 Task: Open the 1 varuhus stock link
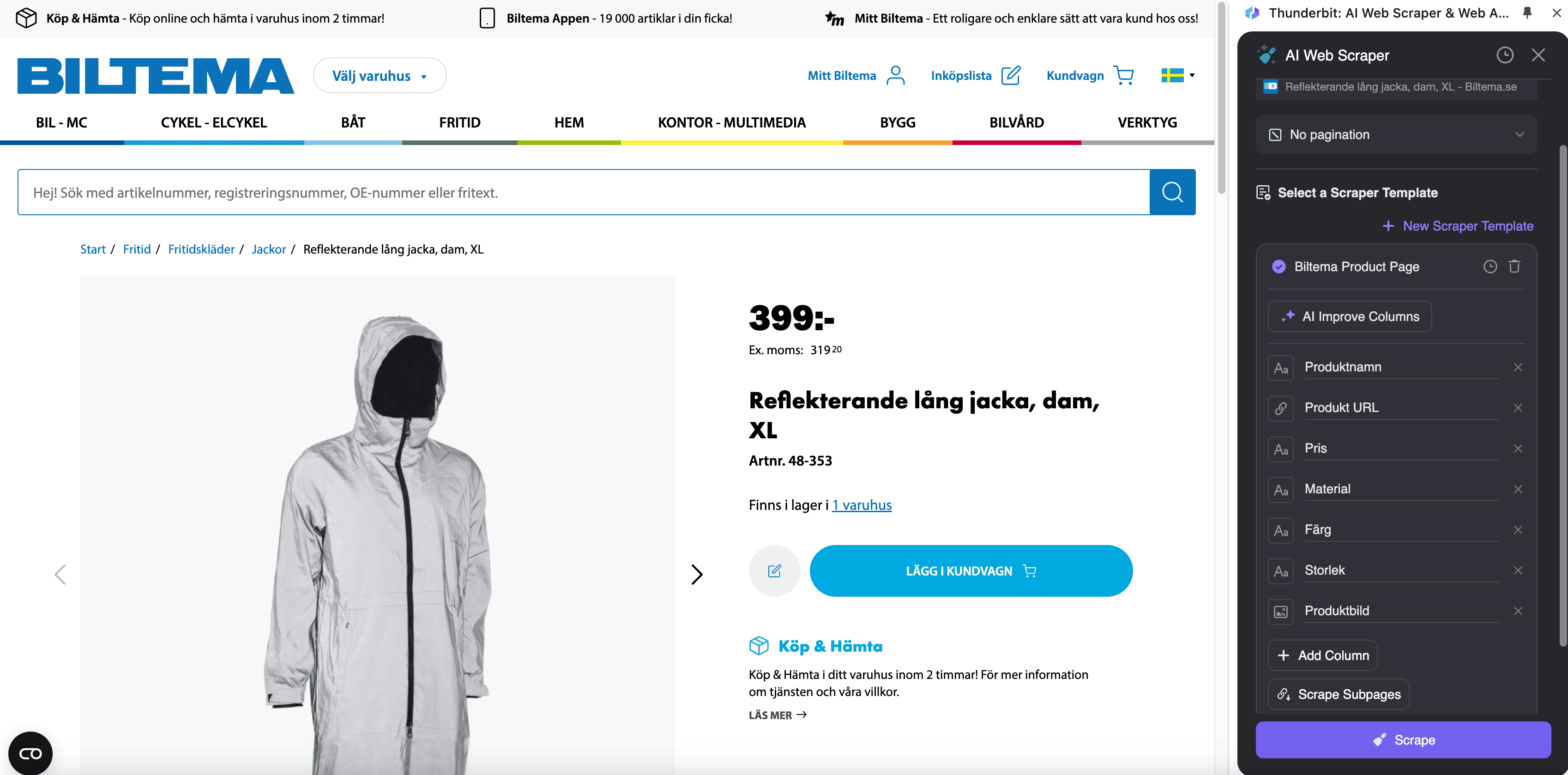click(861, 505)
